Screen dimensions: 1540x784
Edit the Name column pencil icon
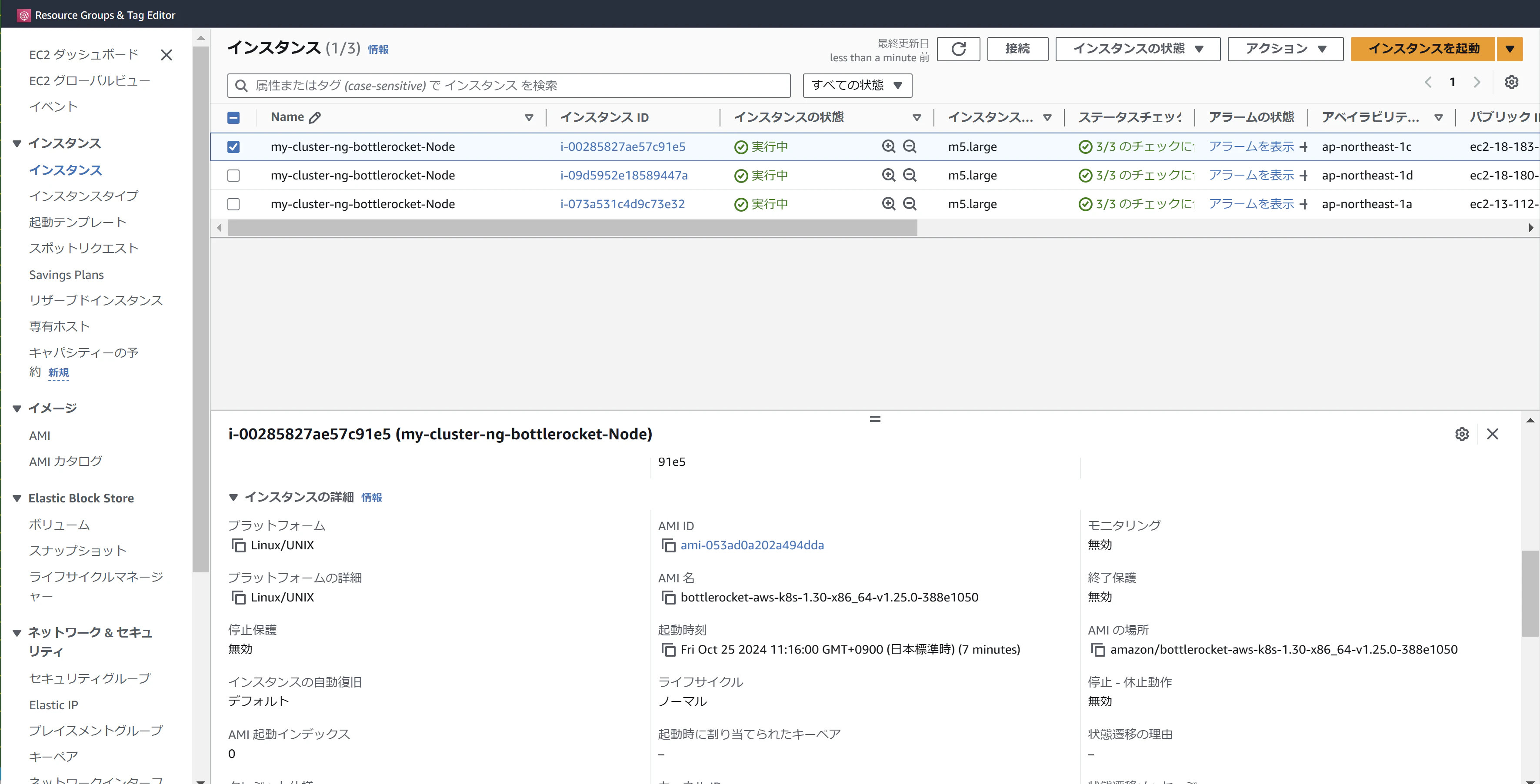pos(315,118)
